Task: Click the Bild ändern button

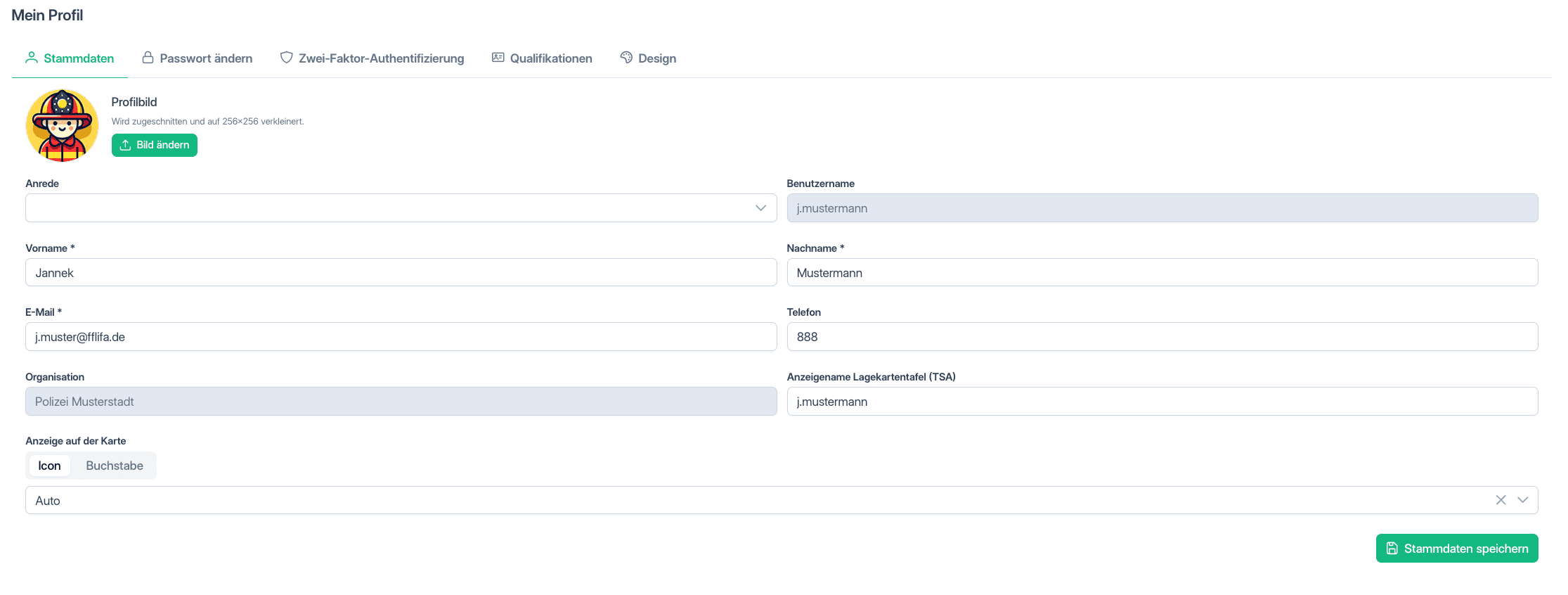Action: [155, 145]
